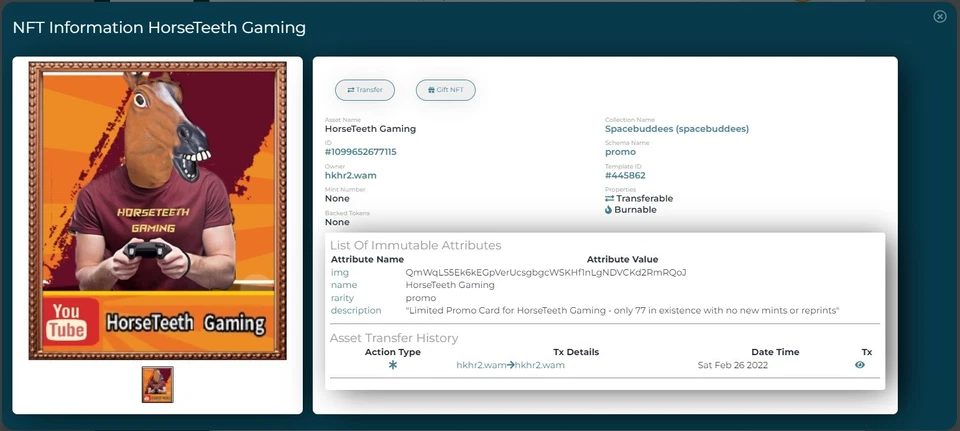Click the 'img' attribute name
The height and width of the screenshot is (431, 960).
tap(340, 272)
